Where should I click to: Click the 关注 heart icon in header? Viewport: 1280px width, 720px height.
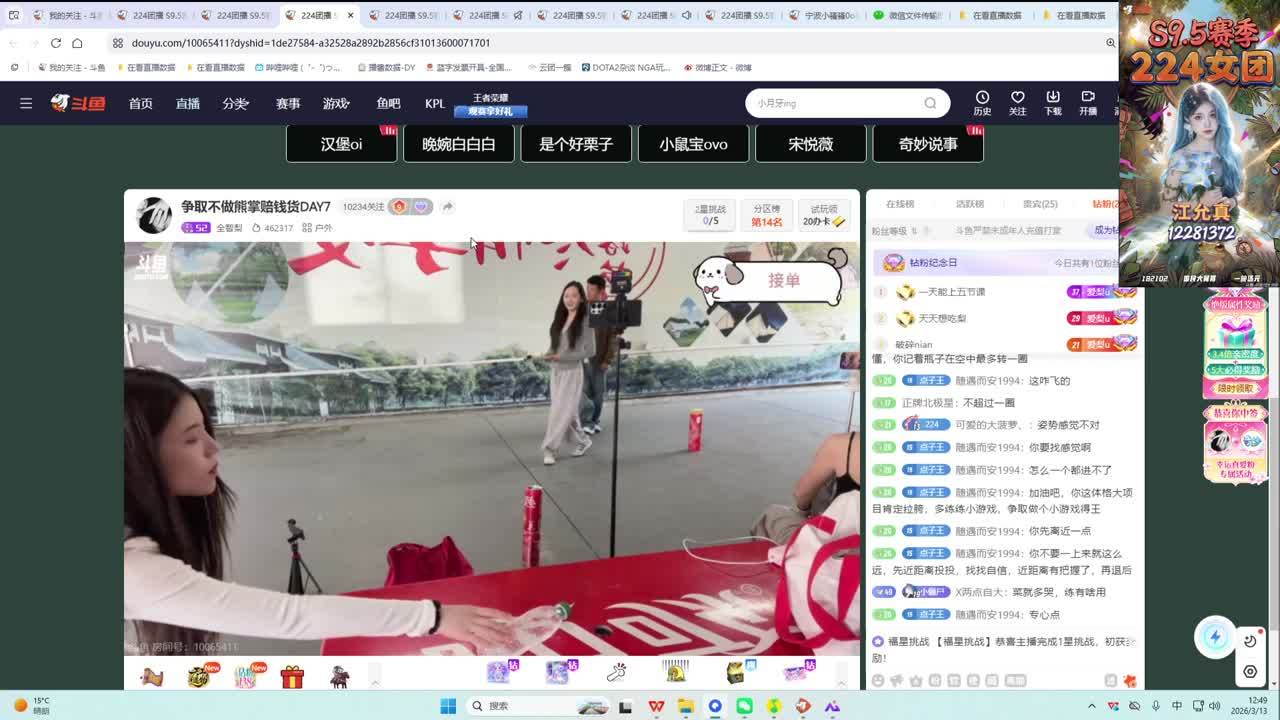[x=1017, y=102]
